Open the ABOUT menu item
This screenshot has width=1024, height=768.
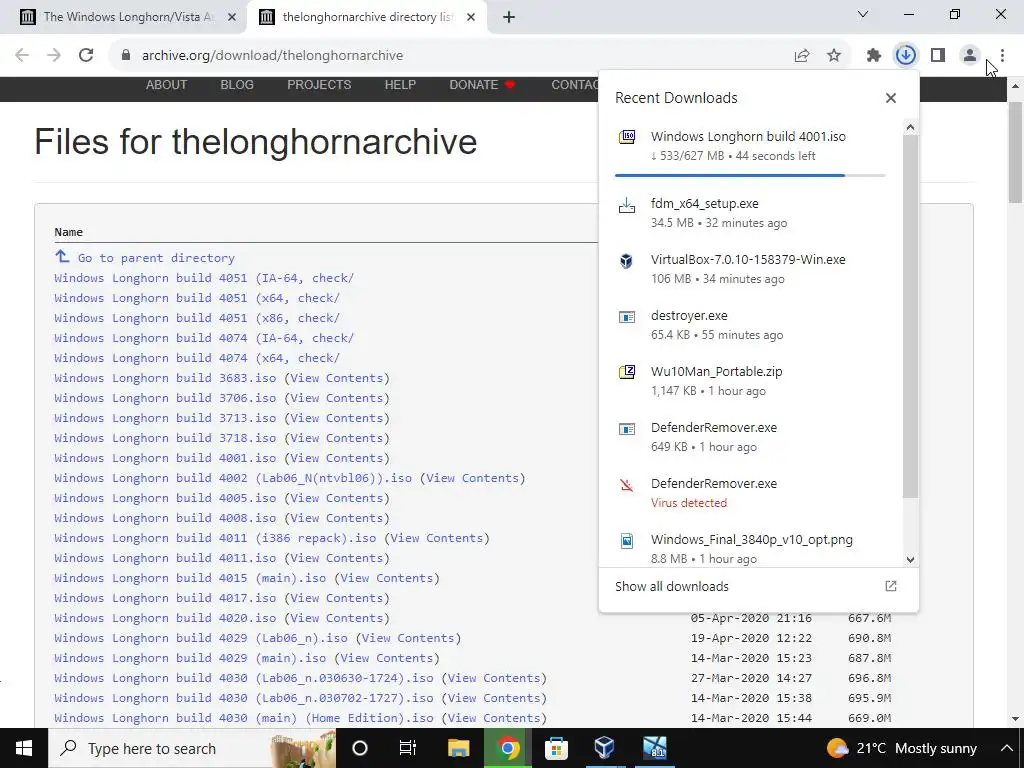[167, 85]
